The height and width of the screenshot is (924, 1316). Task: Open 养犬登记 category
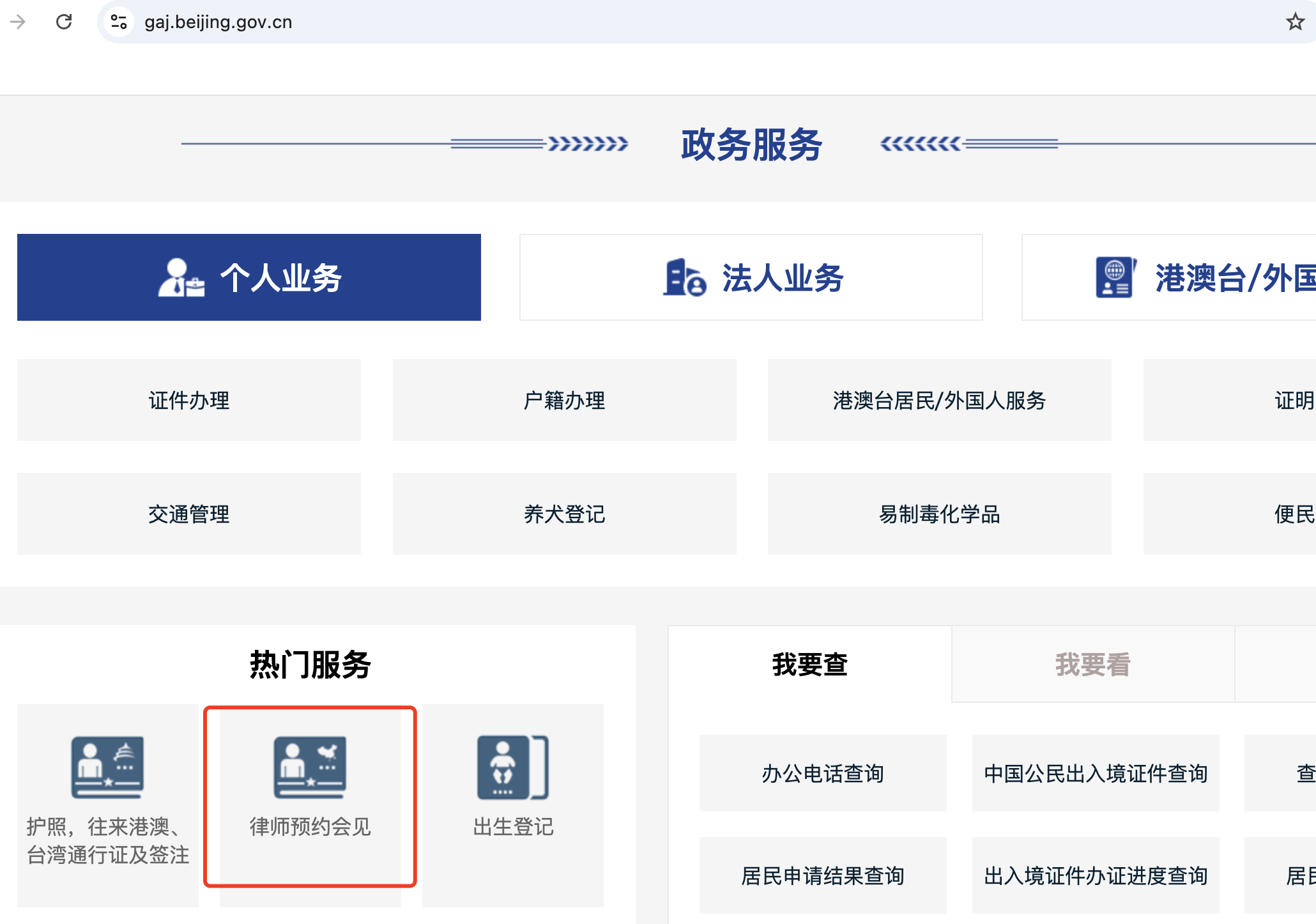point(565,514)
